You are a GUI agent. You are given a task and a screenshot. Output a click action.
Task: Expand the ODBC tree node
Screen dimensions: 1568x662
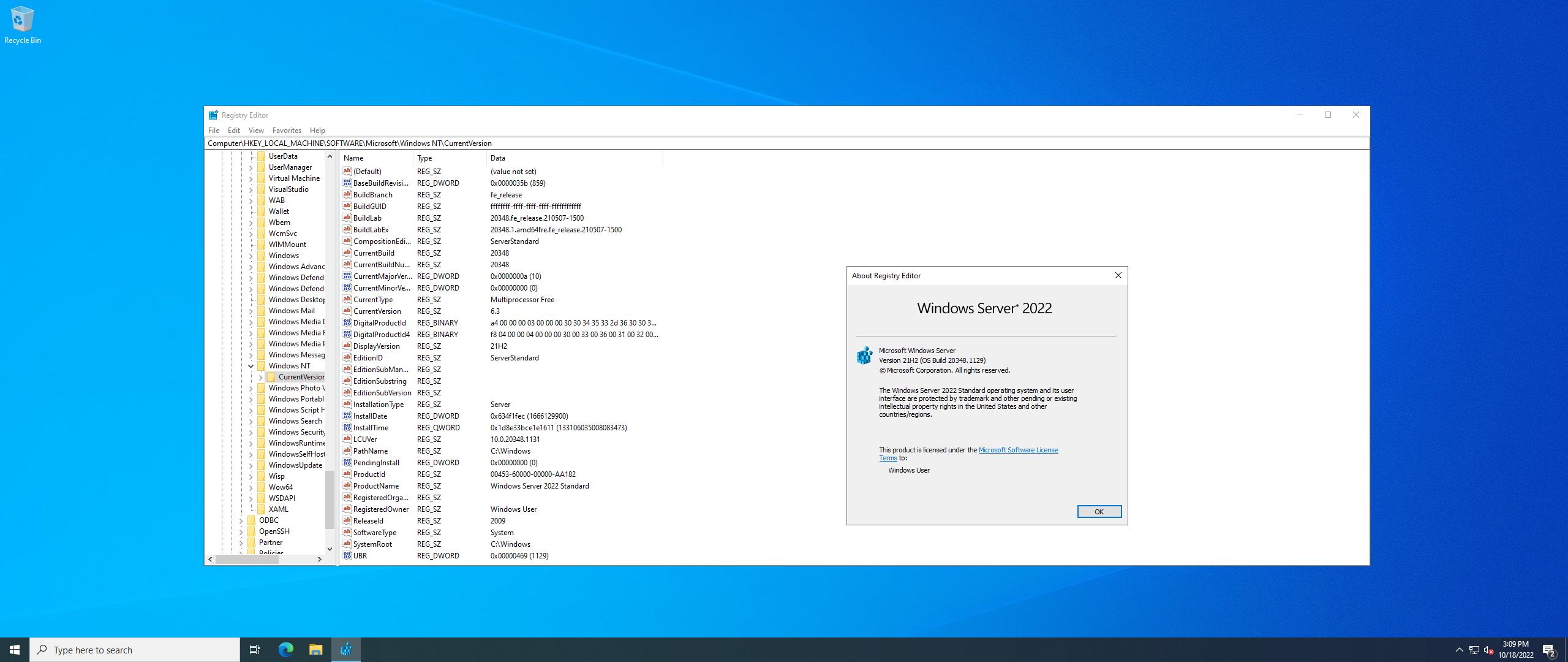click(241, 520)
